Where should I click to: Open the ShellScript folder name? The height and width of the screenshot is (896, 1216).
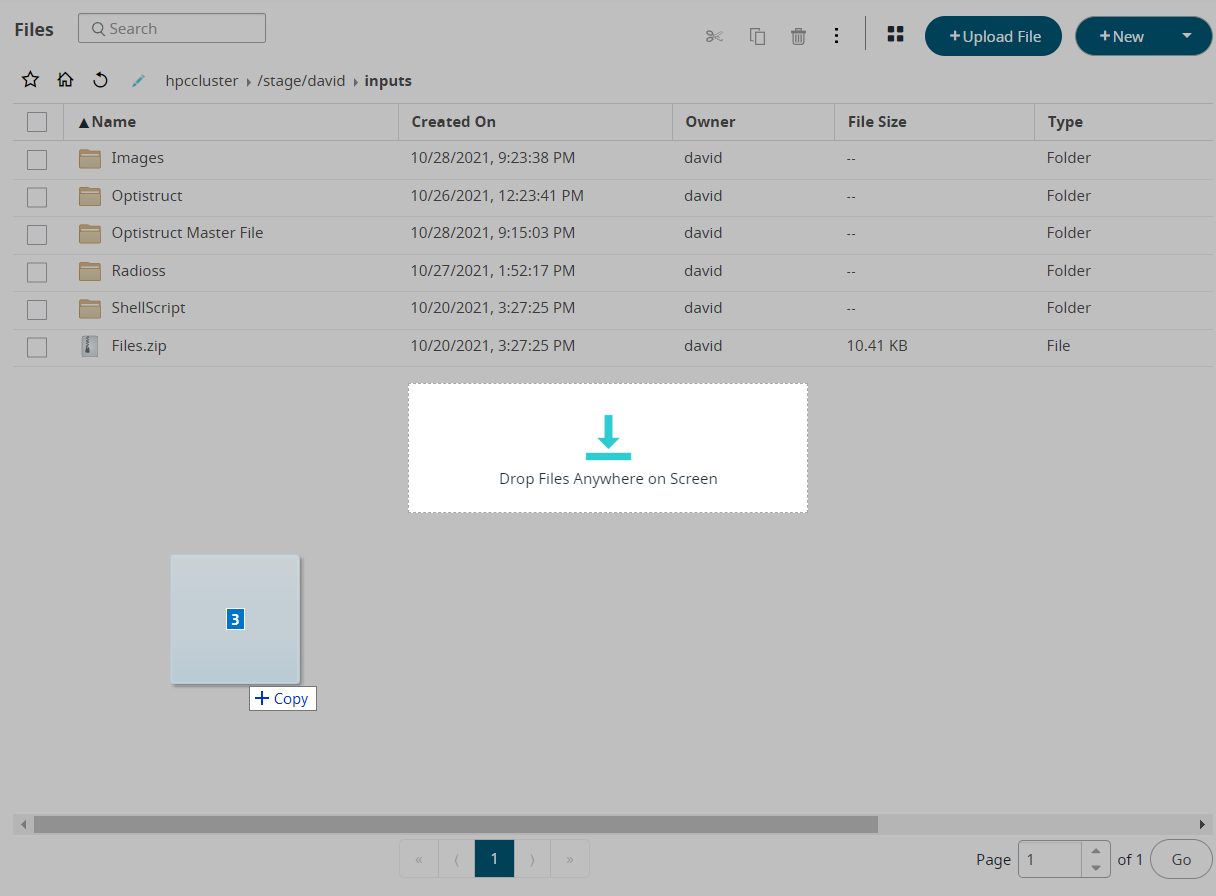148,308
